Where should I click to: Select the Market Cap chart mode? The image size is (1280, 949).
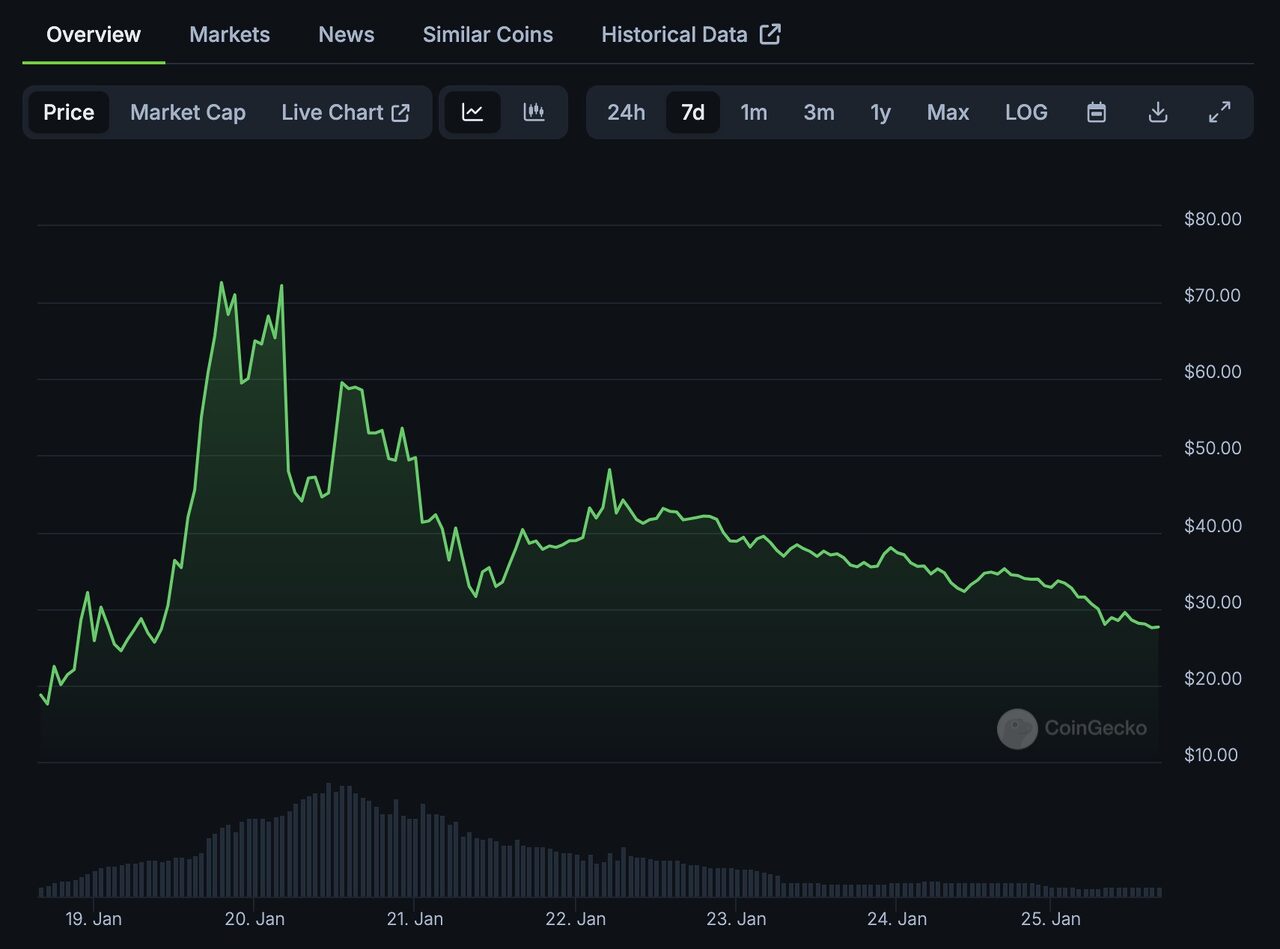pyautogui.click(x=188, y=112)
